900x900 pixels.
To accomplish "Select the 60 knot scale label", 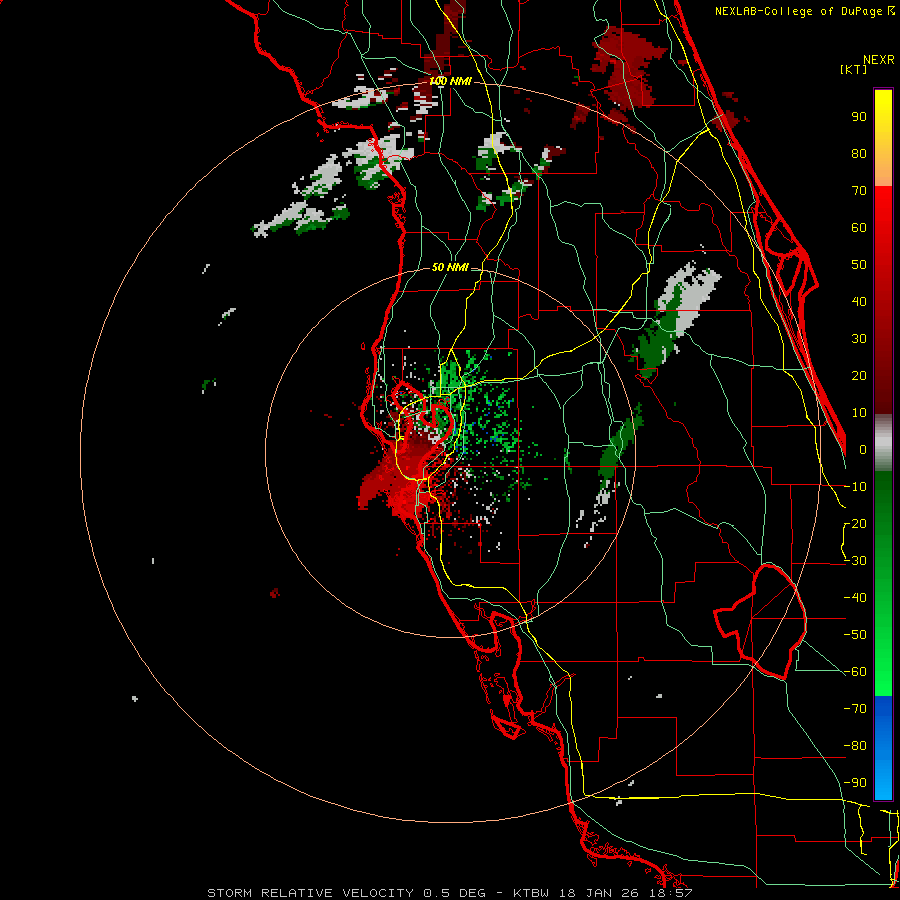I will click(859, 228).
